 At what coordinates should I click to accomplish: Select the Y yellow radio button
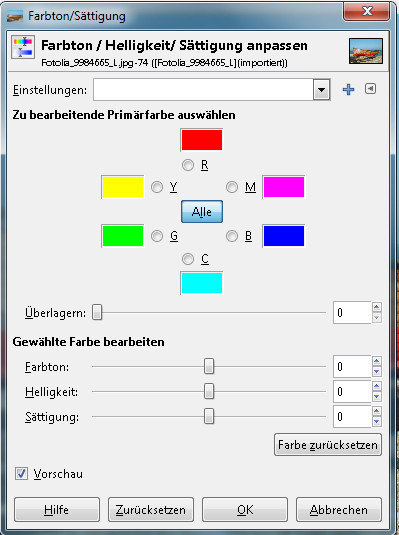click(157, 187)
